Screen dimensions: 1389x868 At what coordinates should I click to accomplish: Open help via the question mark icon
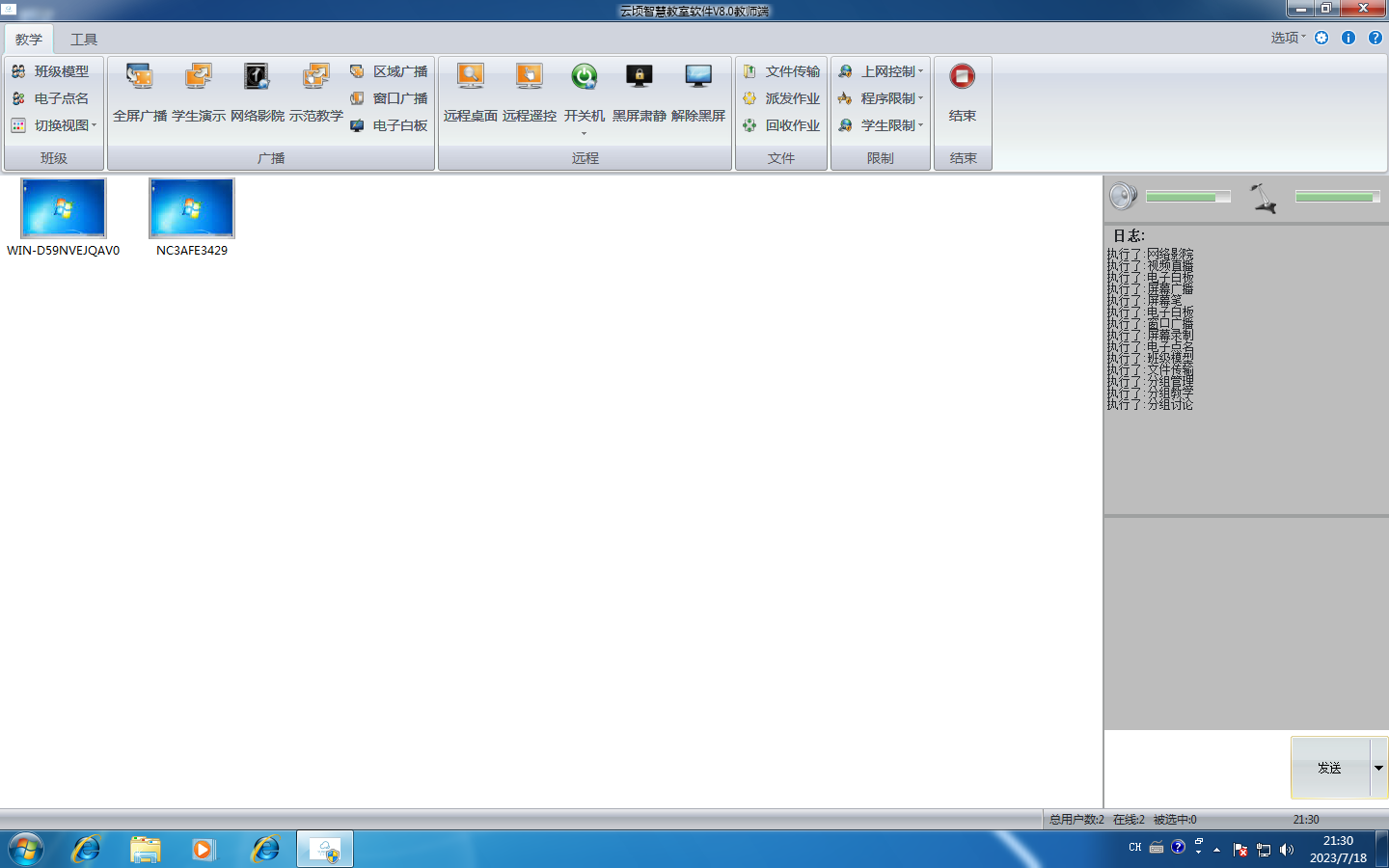pos(1375,38)
